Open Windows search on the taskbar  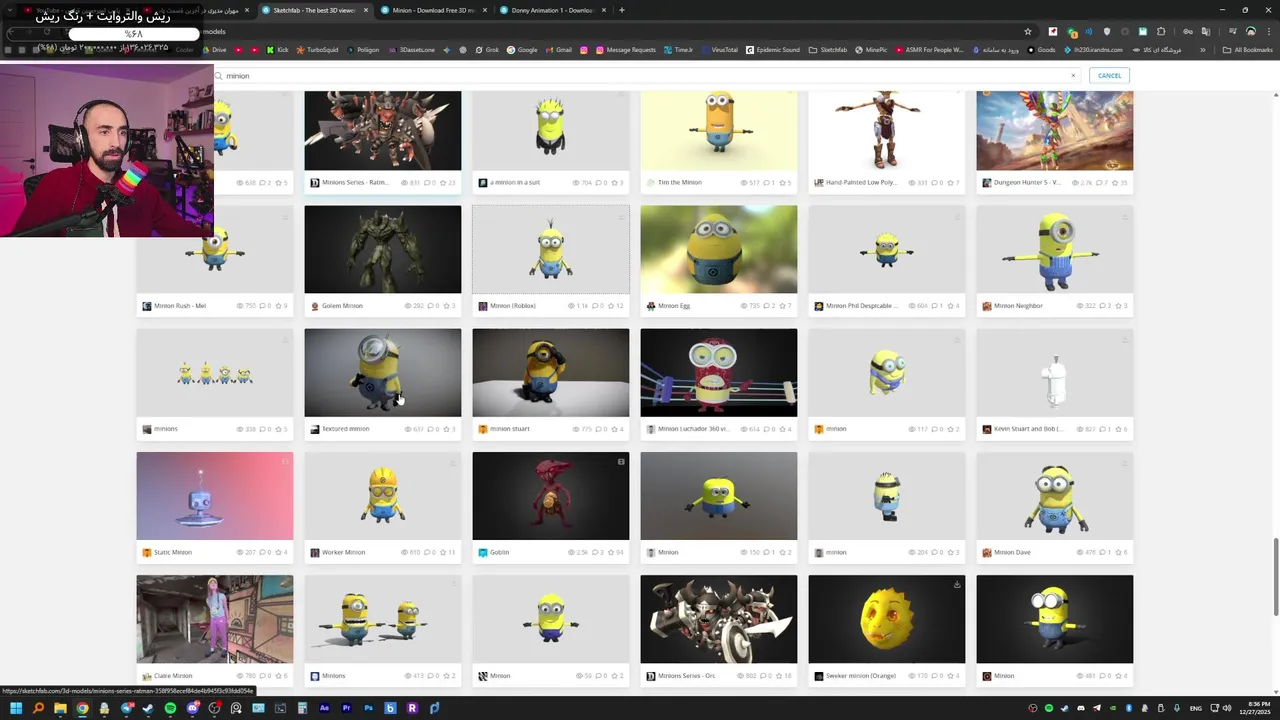(38, 708)
